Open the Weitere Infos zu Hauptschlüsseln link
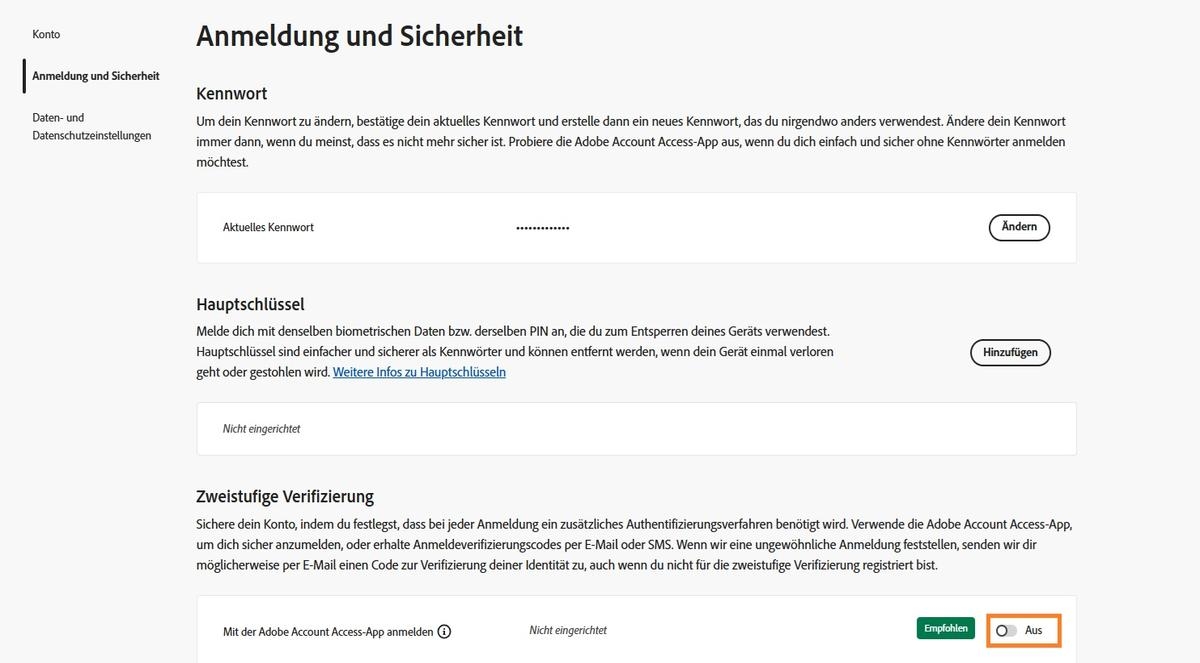Image resolution: width=1200 pixels, height=663 pixels. point(418,371)
